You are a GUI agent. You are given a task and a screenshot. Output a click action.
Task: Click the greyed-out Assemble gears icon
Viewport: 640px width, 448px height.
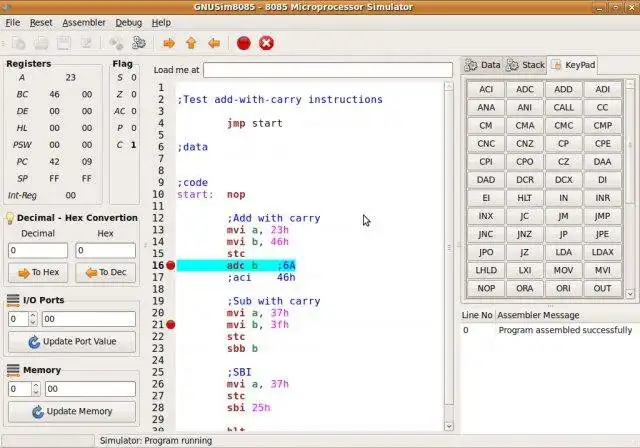(x=116, y=43)
